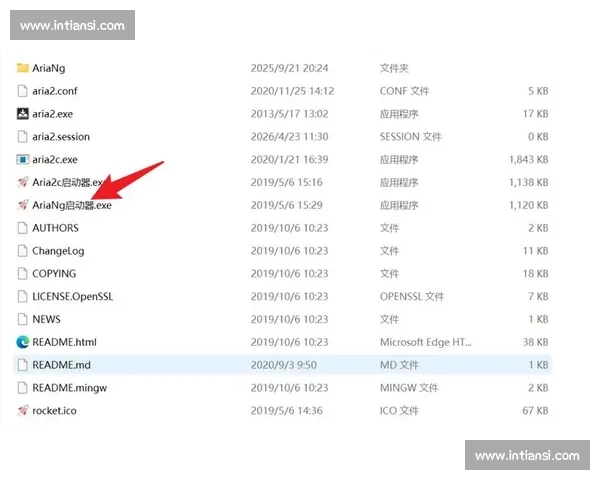This screenshot has height=480, width=600.
Task: Click the date 2013/5/17 13:02
Action: tap(289, 114)
